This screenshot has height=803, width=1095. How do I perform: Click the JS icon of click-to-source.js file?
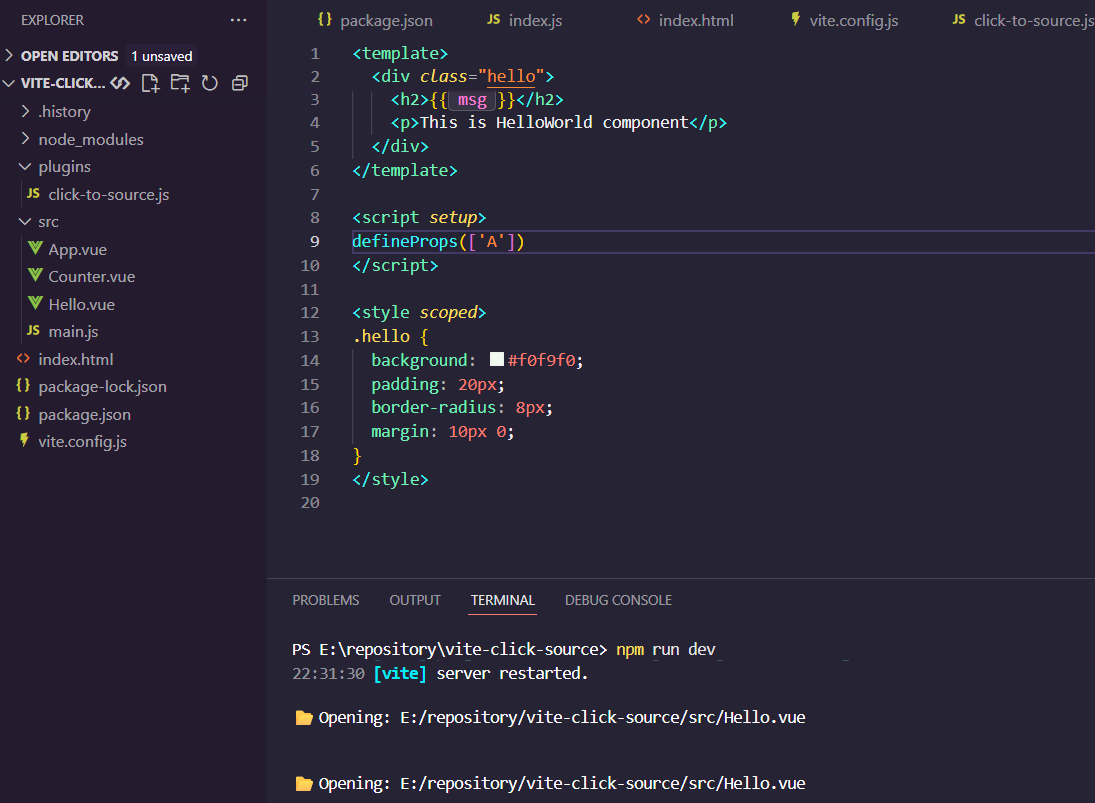(34, 193)
